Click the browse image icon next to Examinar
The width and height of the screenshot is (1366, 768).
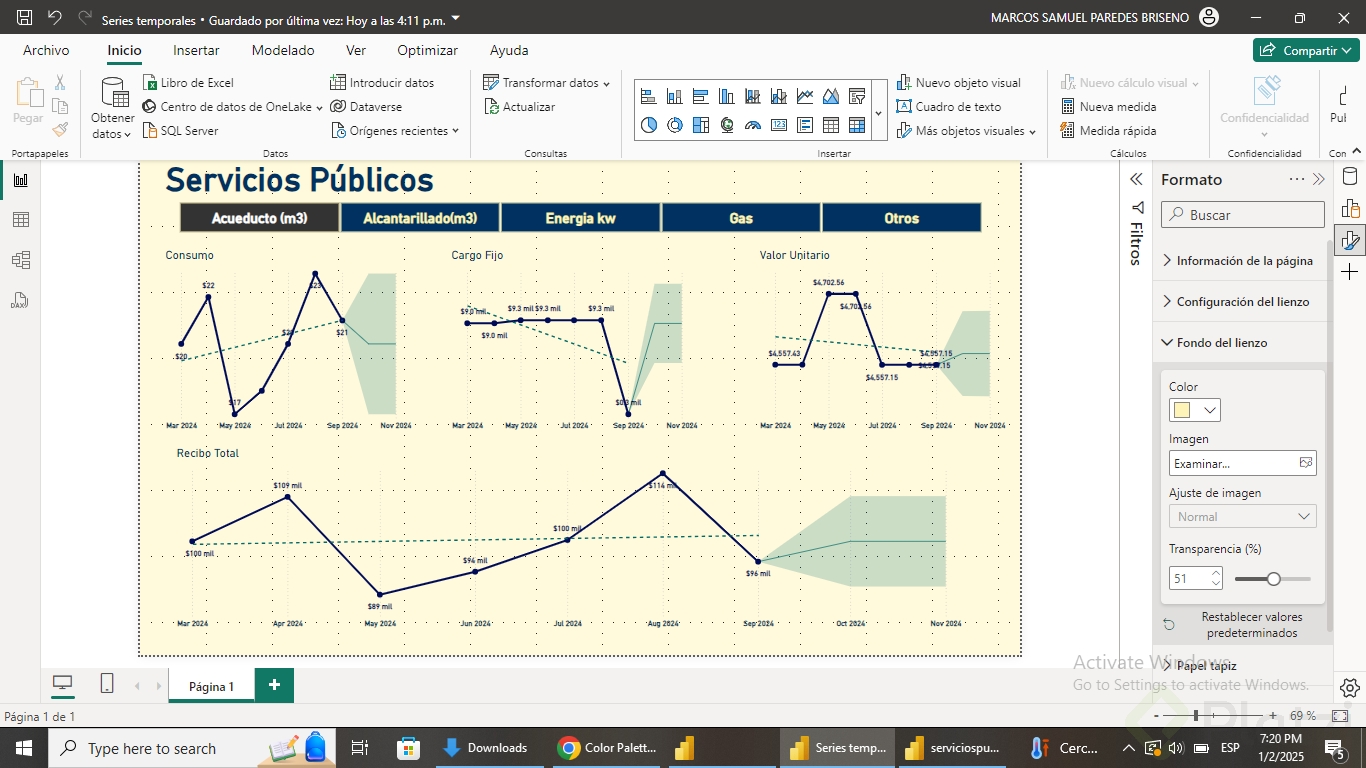pos(1305,463)
